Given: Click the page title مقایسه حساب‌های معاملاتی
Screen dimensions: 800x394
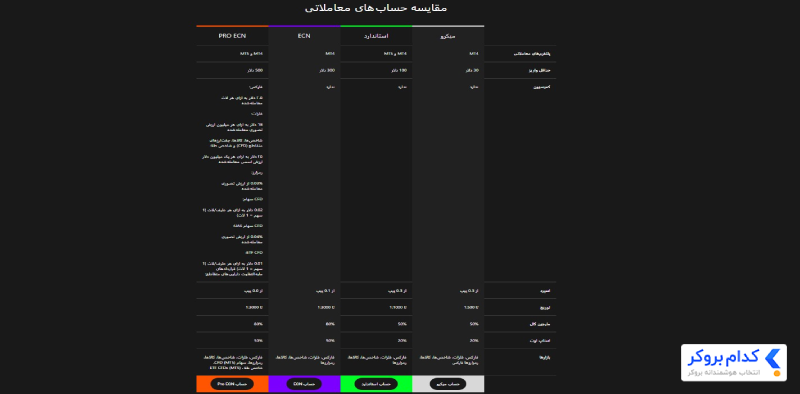Looking at the screenshot, I should tap(376, 8).
